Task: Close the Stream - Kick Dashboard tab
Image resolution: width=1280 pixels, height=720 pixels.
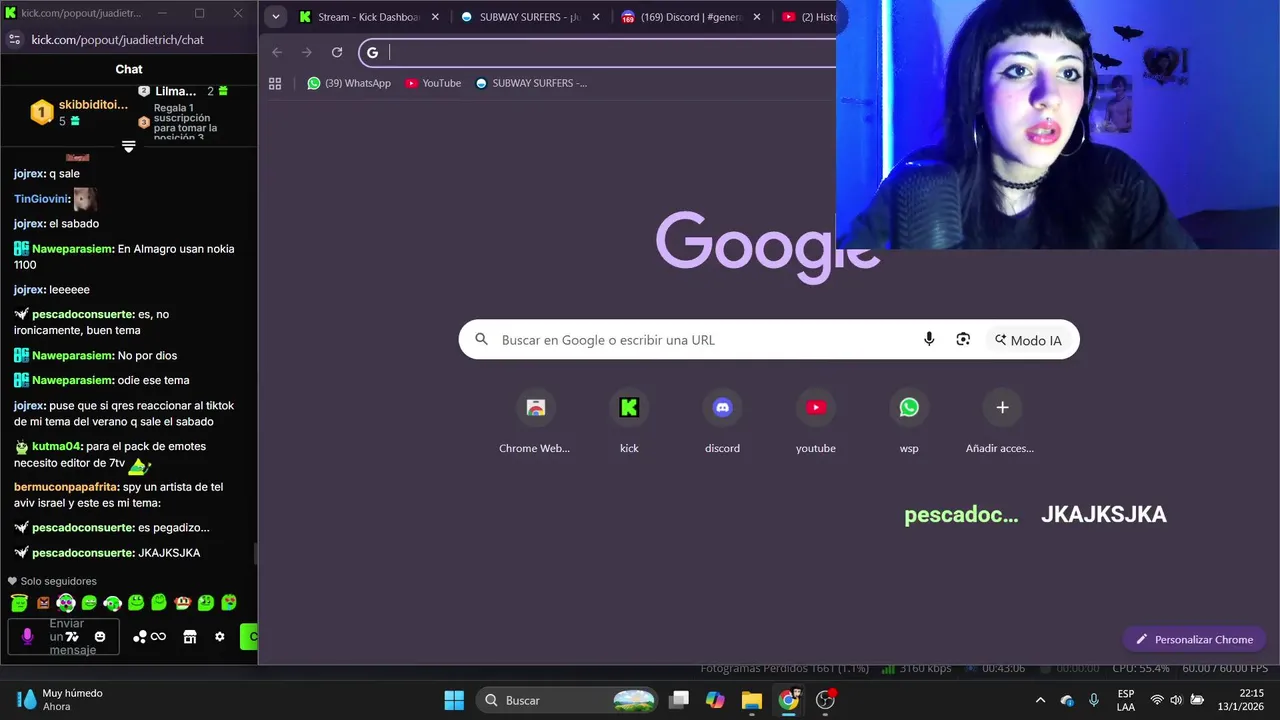Action: 435,17
